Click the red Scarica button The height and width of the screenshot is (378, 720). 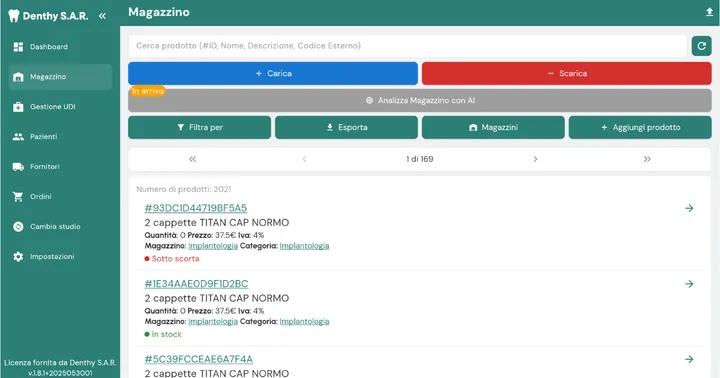pos(567,73)
